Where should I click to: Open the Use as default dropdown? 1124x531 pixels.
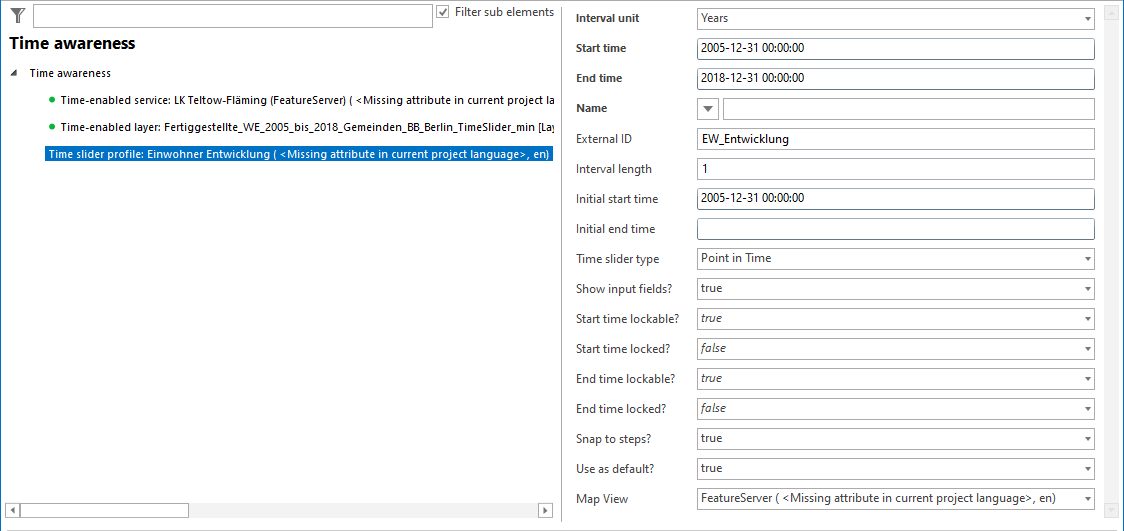(x=895, y=468)
